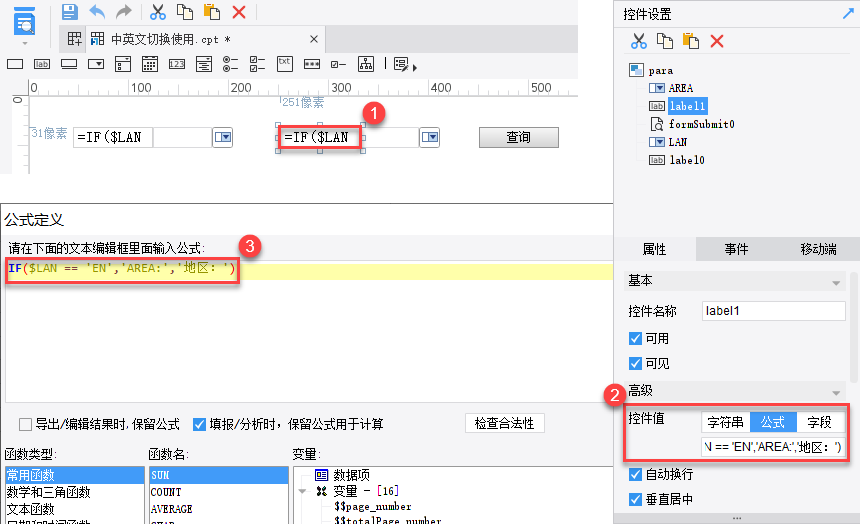This screenshot has height=524, width=860.
Task: Select the button widget tool
Action: pos(69,64)
